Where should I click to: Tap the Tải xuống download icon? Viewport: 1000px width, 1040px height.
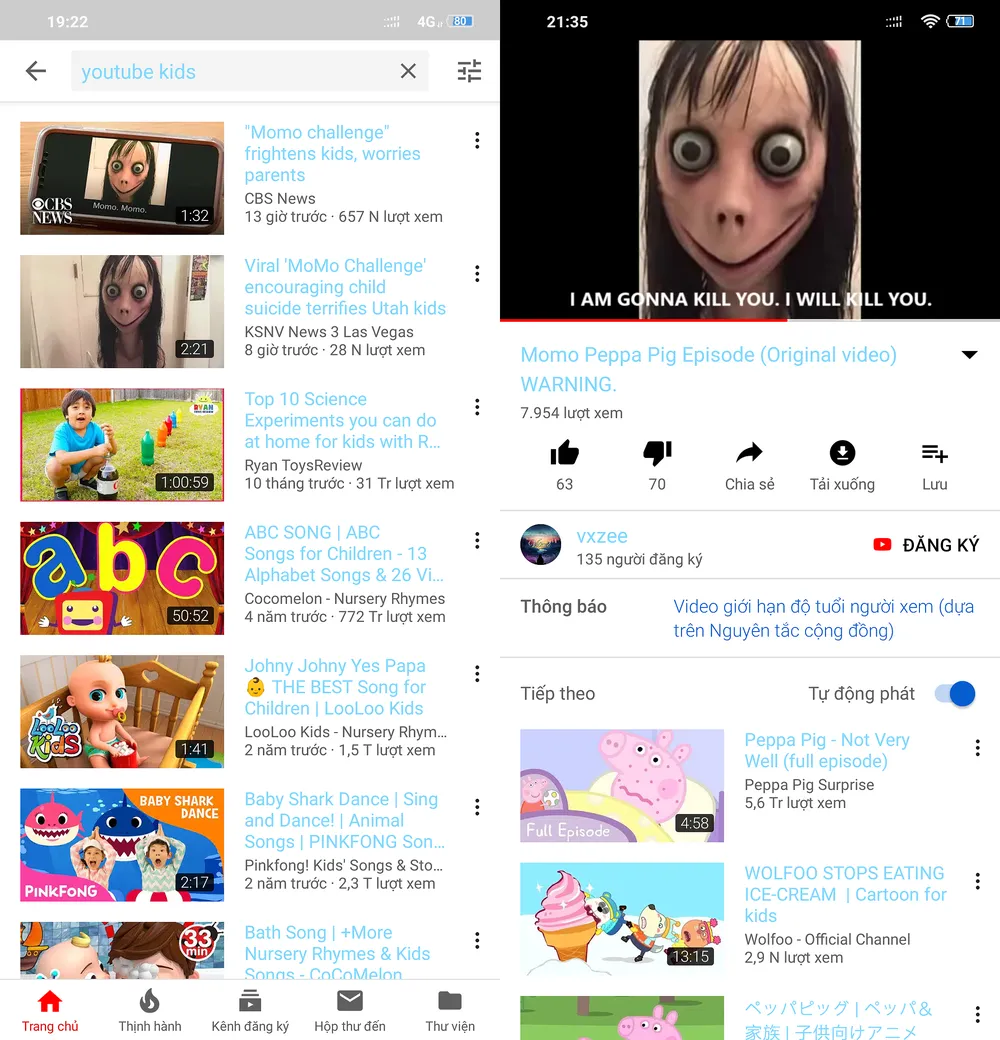842,454
